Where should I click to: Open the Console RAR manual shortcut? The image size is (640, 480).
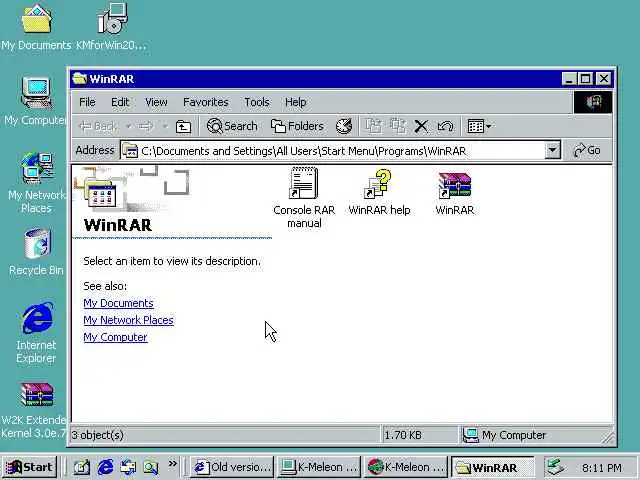coord(304,198)
